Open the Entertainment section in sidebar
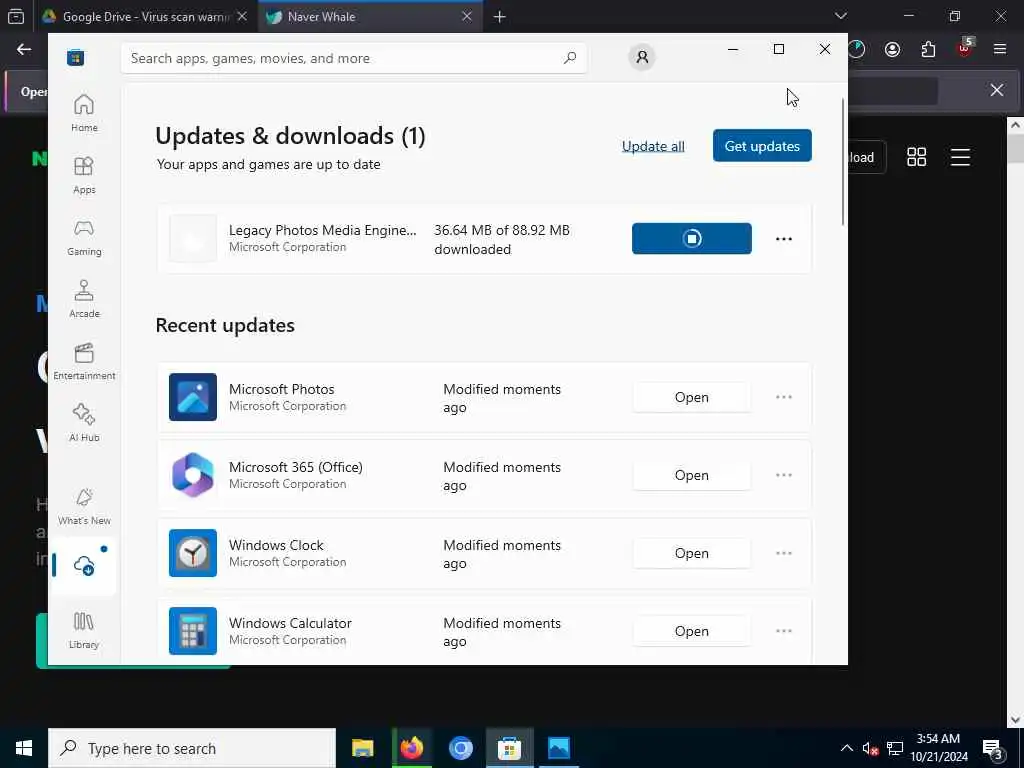This screenshot has width=1024, height=768. pos(84,361)
